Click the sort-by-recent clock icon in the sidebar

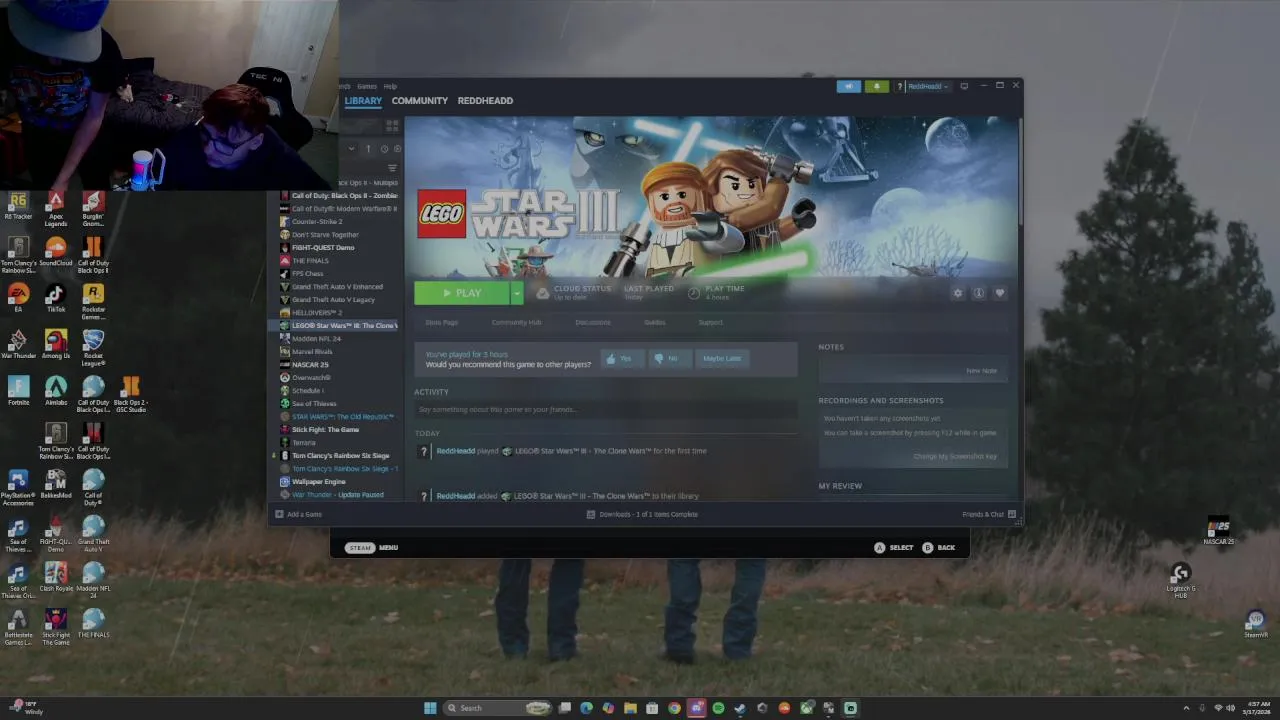click(384, 149)
